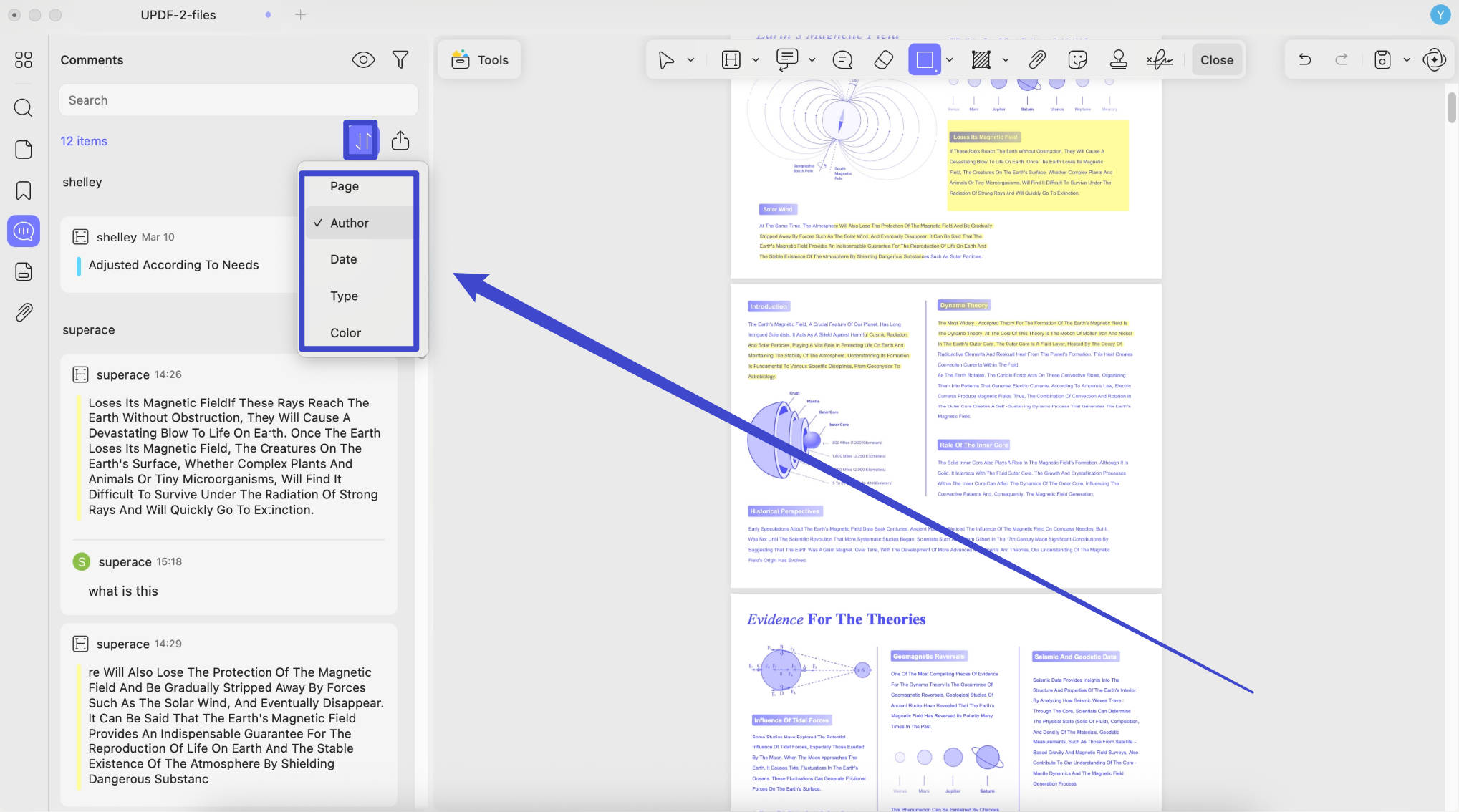Export comments with the share icon
Screen dimensions: 1459x812
(400, 140)
